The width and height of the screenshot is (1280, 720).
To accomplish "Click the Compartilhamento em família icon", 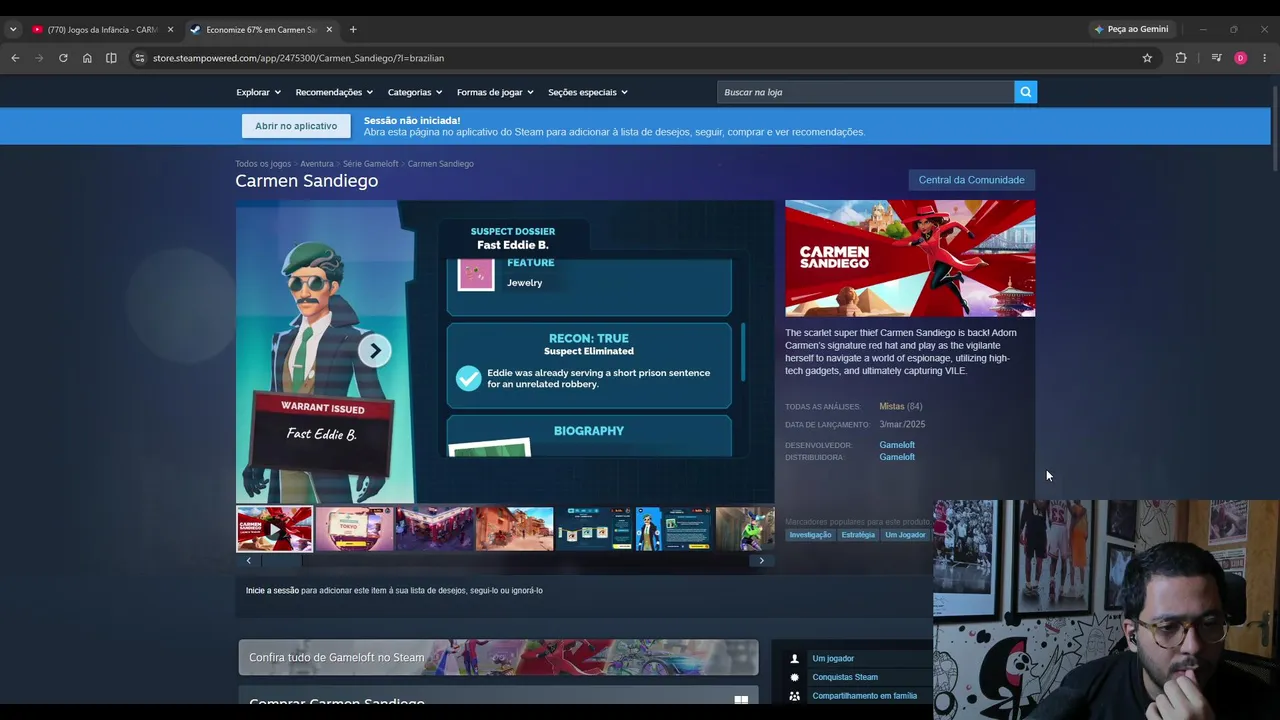I will click(795, 696).
